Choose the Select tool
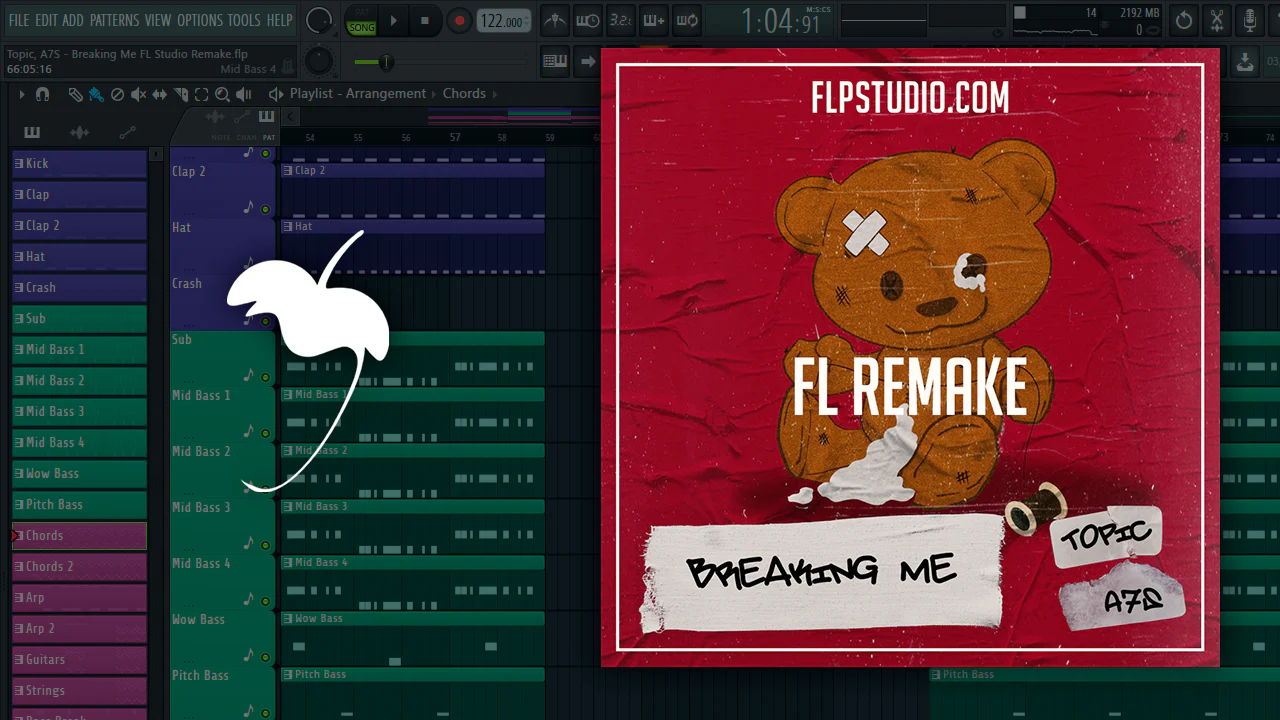The height and width of the screenshot is (720, 1280). (201, 95)
